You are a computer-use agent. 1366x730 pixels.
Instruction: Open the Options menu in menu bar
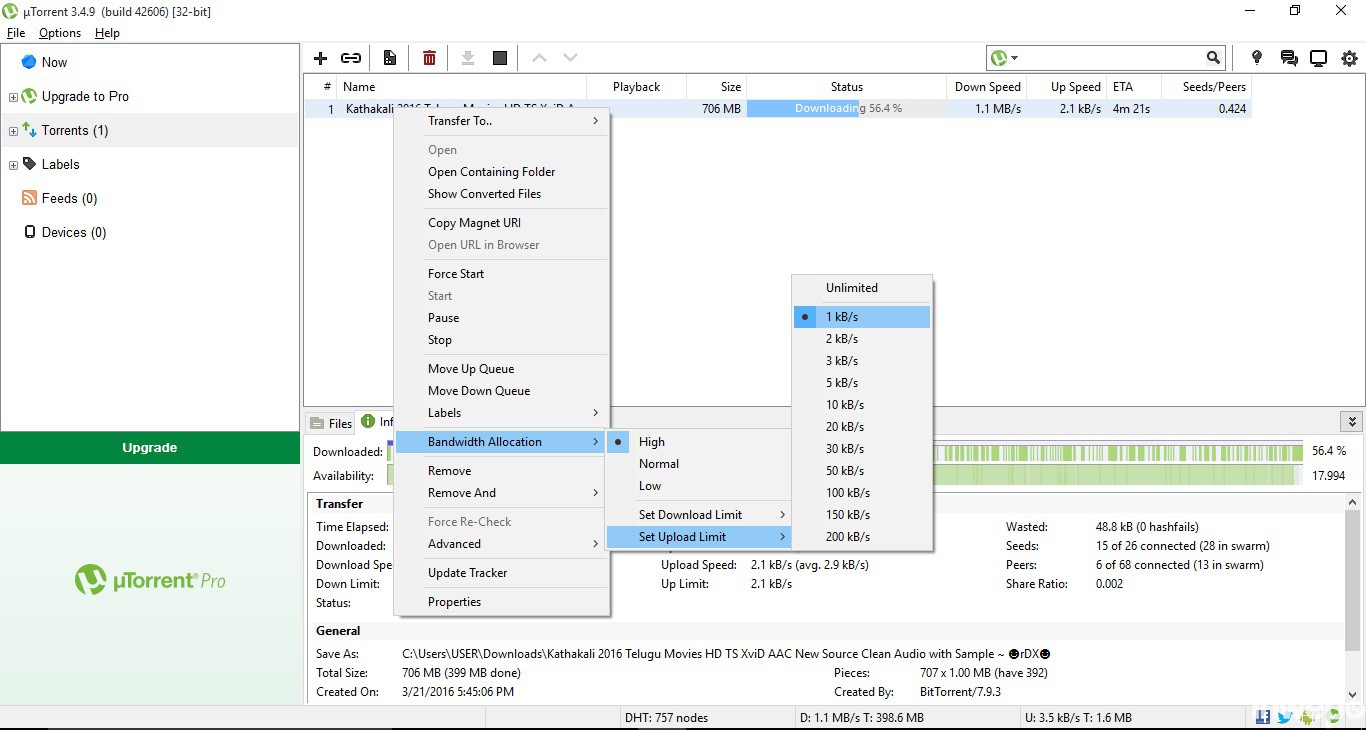[x=60, y=33]
